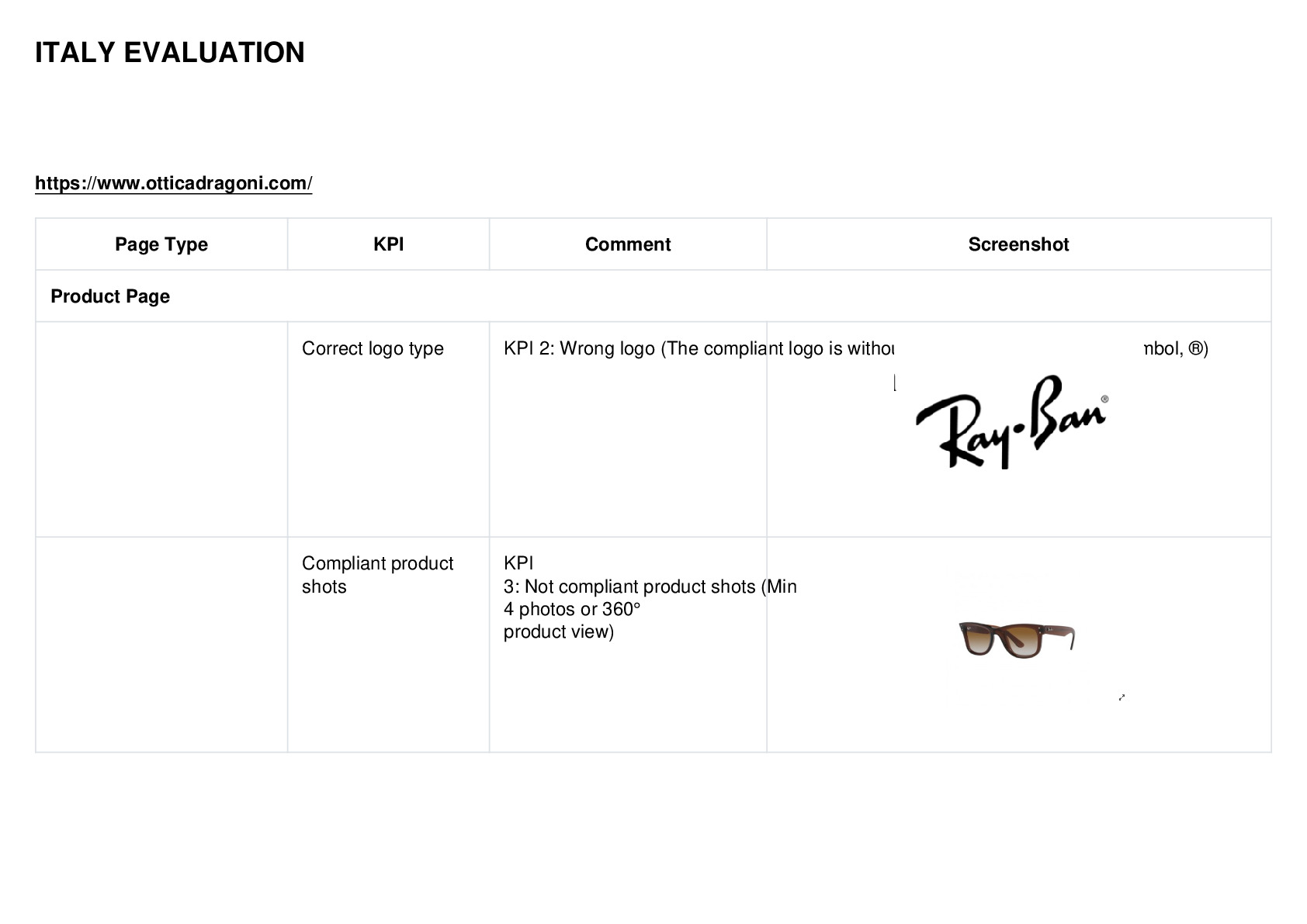Click the Page Type column header
The width and height of the screenshot is (1307, 924).
(x=161, y=244)
